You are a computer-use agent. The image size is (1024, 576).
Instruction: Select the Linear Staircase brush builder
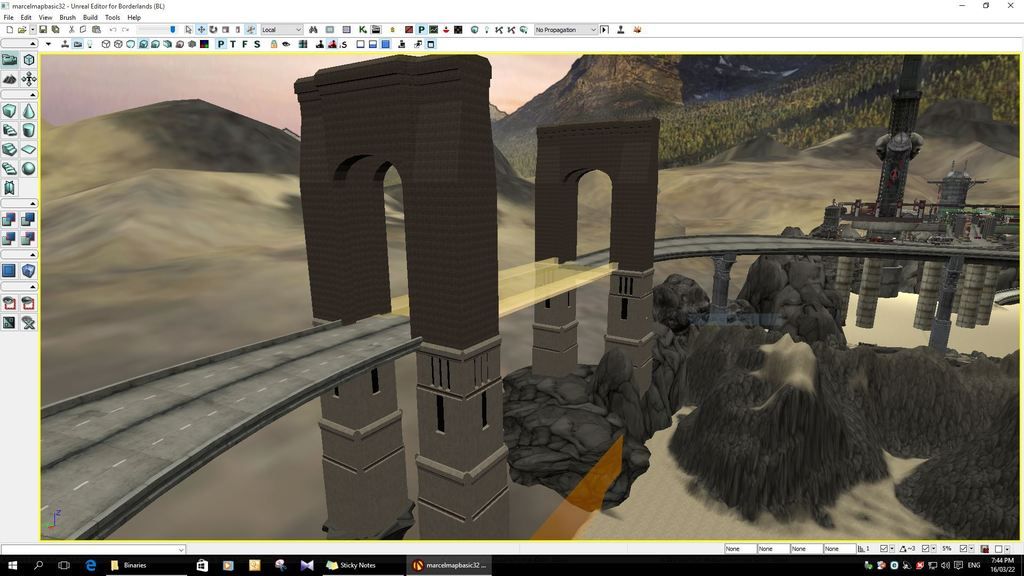pos(9,150)
